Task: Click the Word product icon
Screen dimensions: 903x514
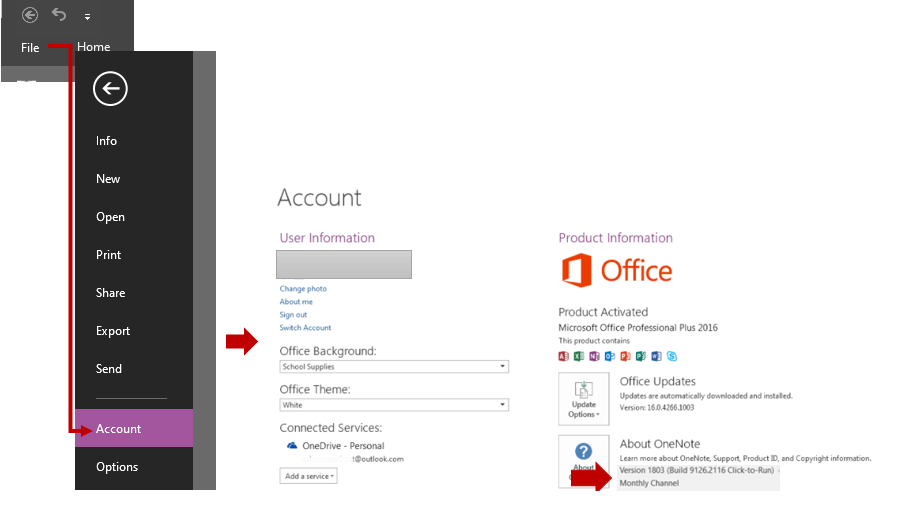Action: [x=657, y=356]
